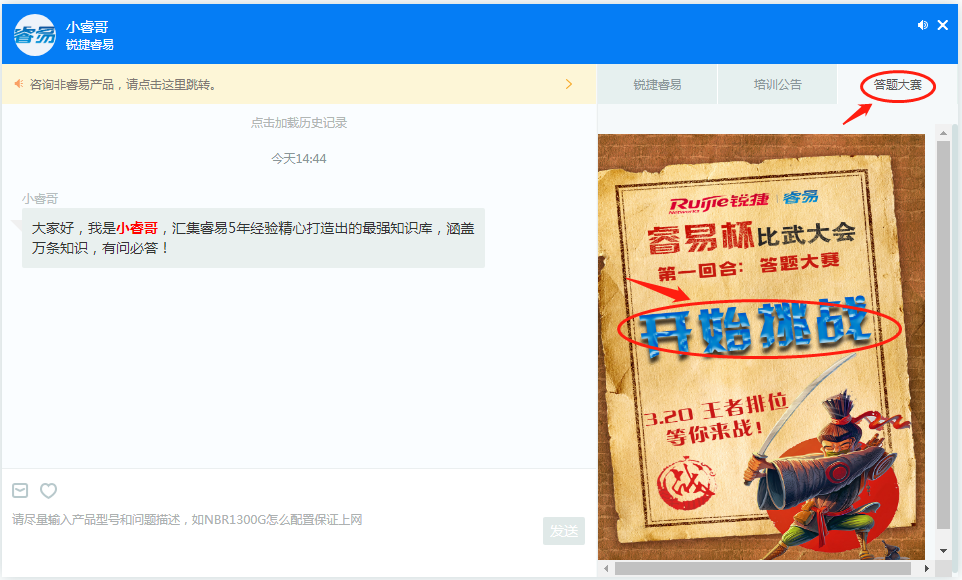Click the envelope message icon
This screenshot has width=962, height=580.
coord(20,490)
